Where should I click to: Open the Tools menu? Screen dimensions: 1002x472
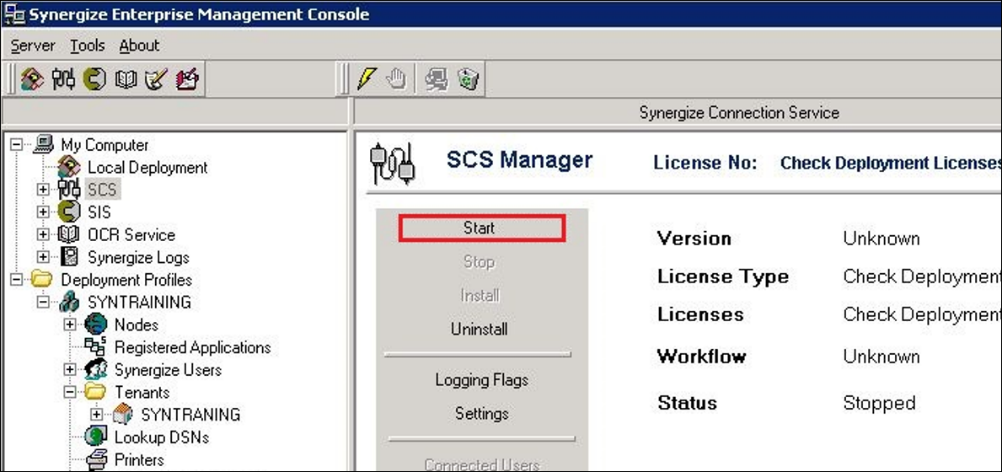tap(88, 45)
